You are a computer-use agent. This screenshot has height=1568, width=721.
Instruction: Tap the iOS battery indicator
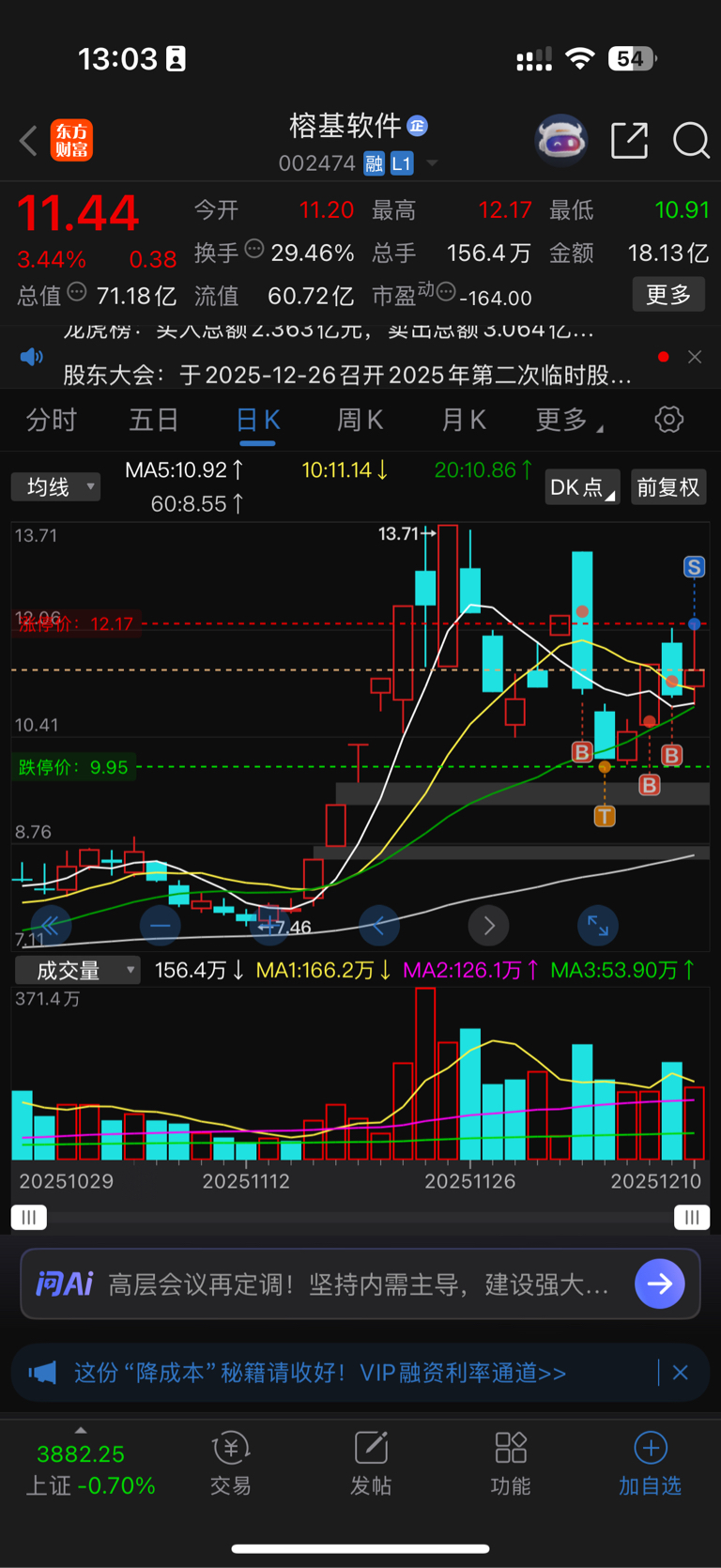pos(633,59)
